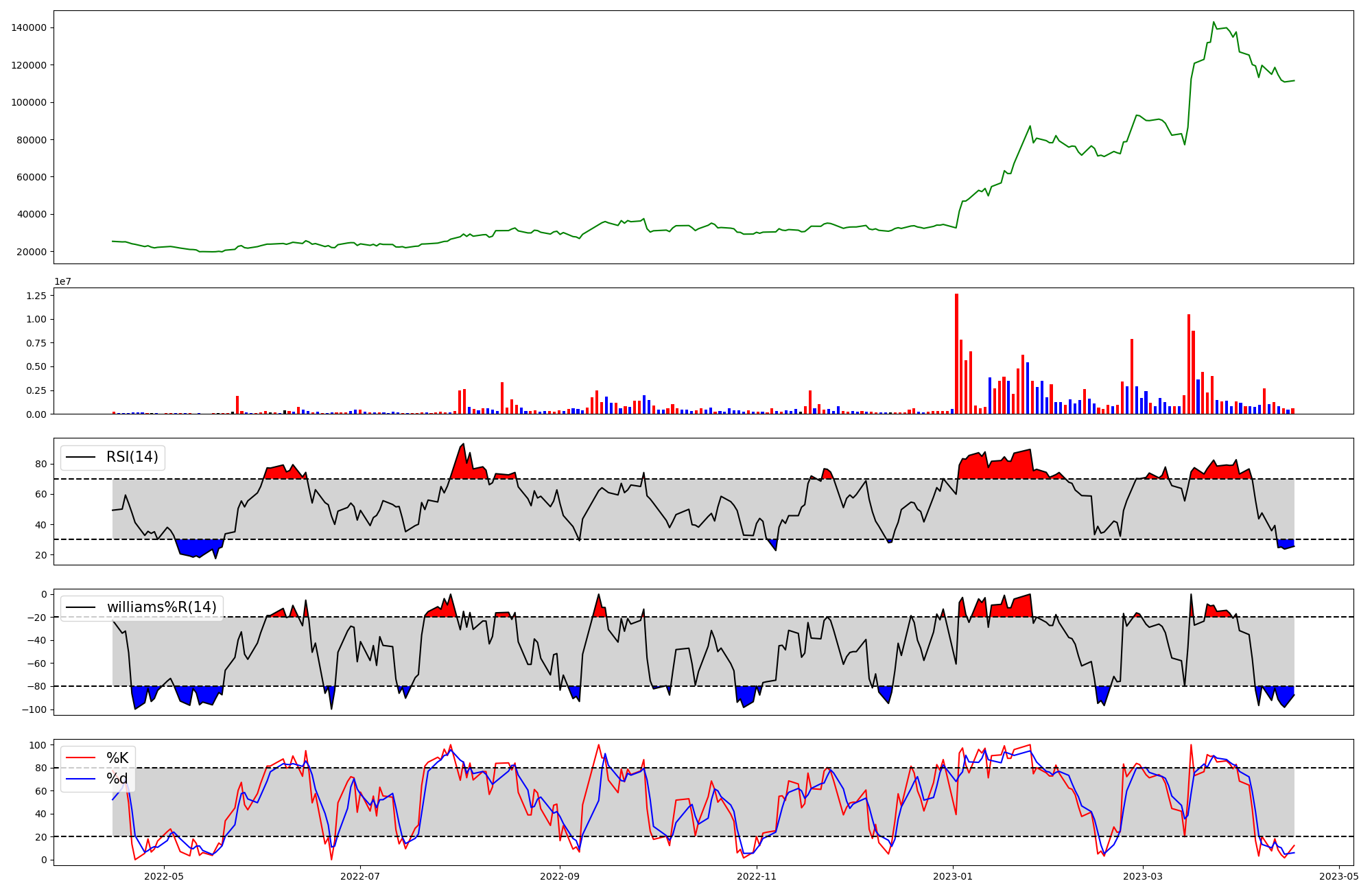Click the −60 tick on Williams %R axis
1372x892 pixels.
(36, 664)
